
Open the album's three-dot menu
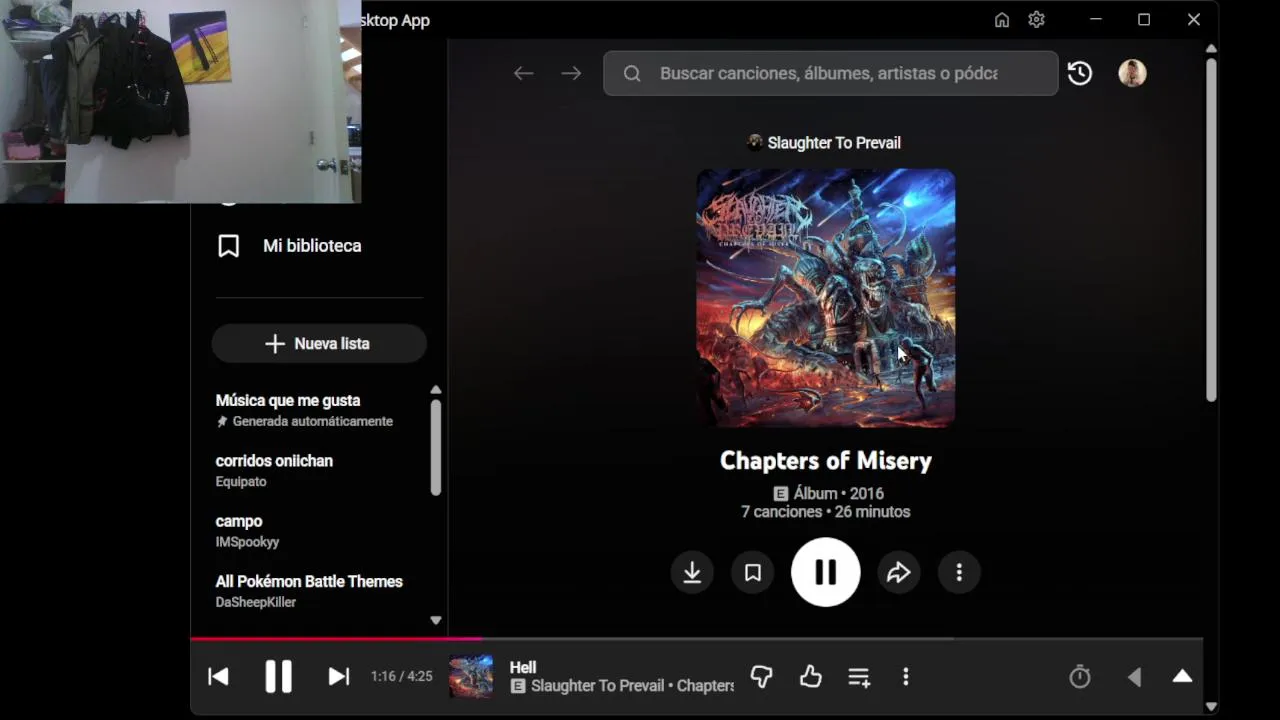(959, 572)
